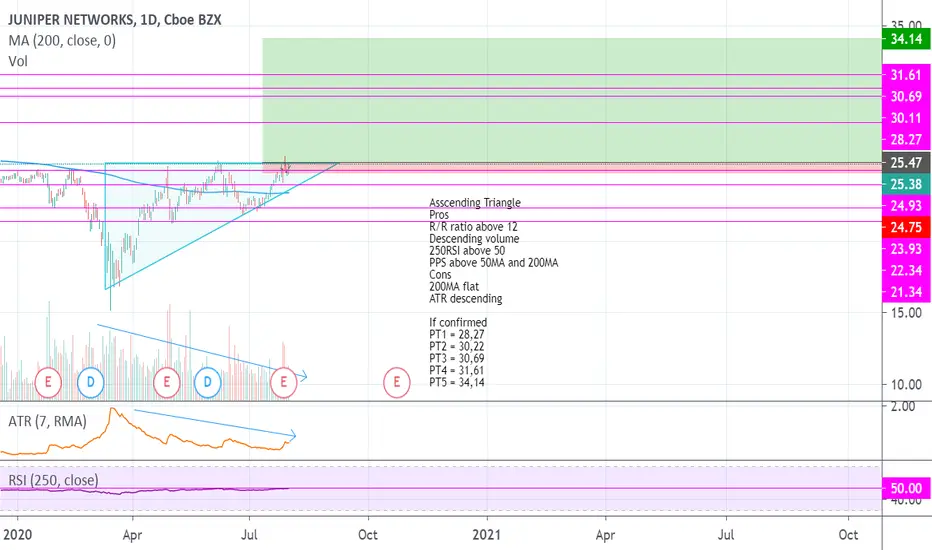The image size is (932, 550).
Task: Click the 'Ascending Triangle' note heading
Action: tap(475, 203)
